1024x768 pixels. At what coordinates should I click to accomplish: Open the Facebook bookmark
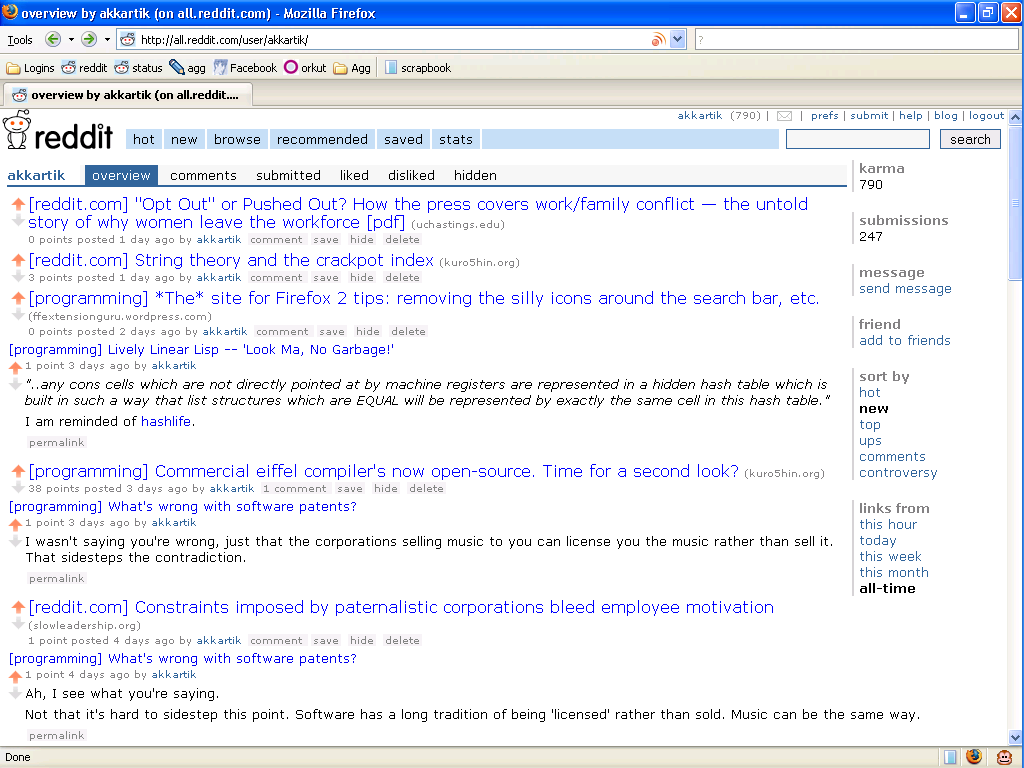(x=244, y=68)
